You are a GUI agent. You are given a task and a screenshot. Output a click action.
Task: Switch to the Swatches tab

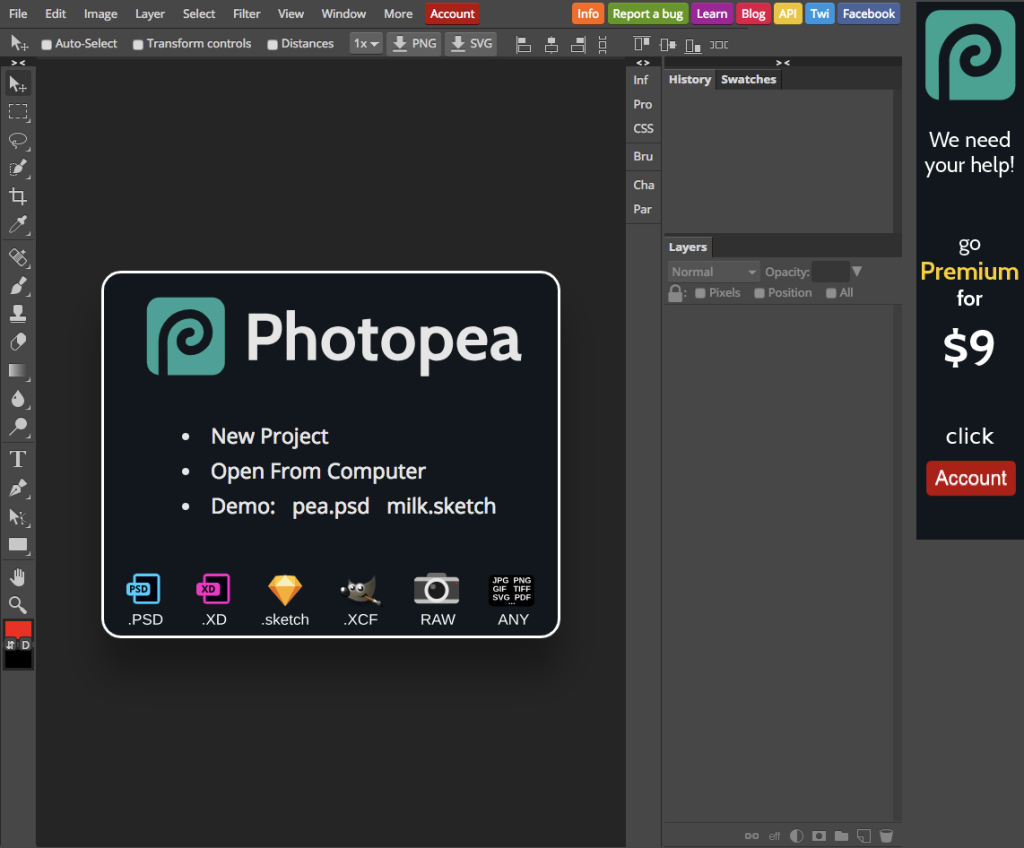(748, 80)
